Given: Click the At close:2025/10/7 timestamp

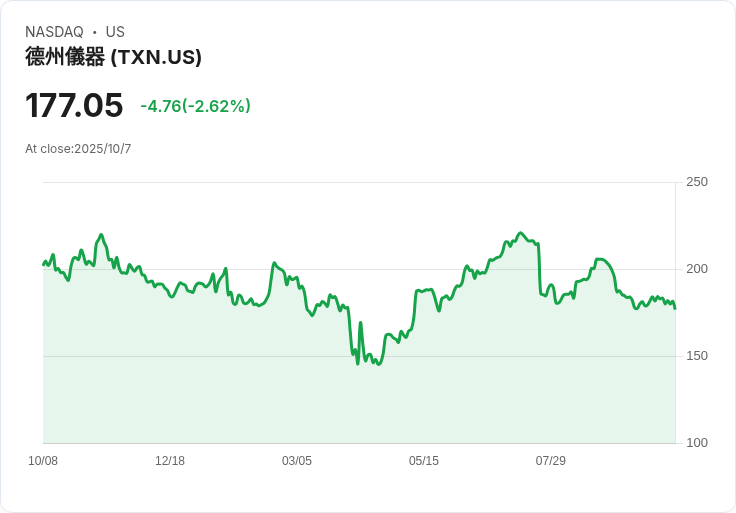Looking at the screenshot, I should coord(78,149).
